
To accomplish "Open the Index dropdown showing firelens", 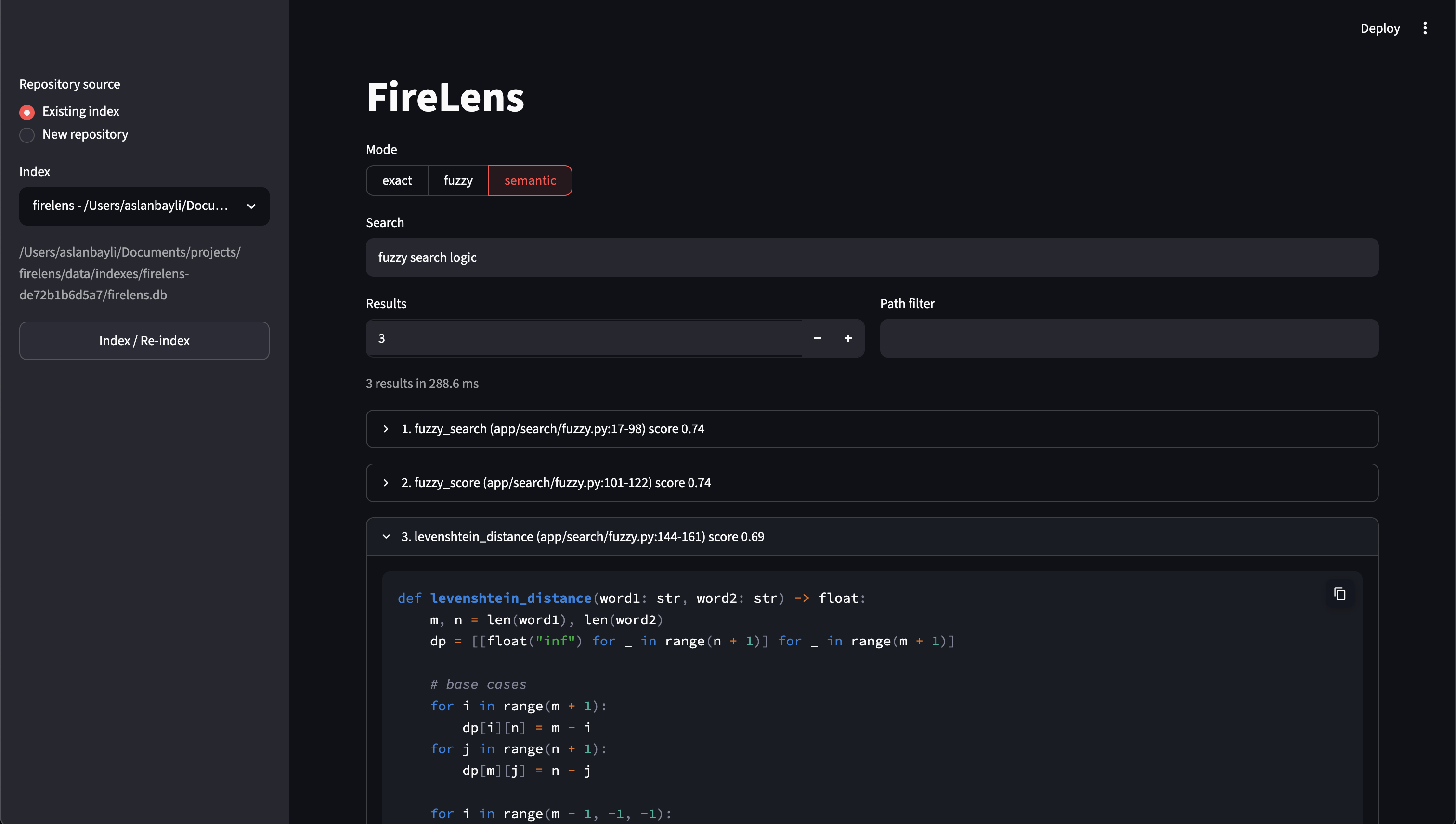I will (x=144, y=206).
